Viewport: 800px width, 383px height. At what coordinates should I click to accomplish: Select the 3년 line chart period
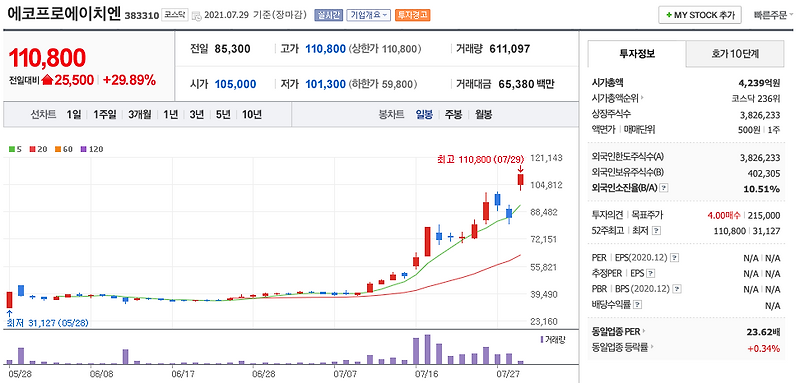point(196,115)
